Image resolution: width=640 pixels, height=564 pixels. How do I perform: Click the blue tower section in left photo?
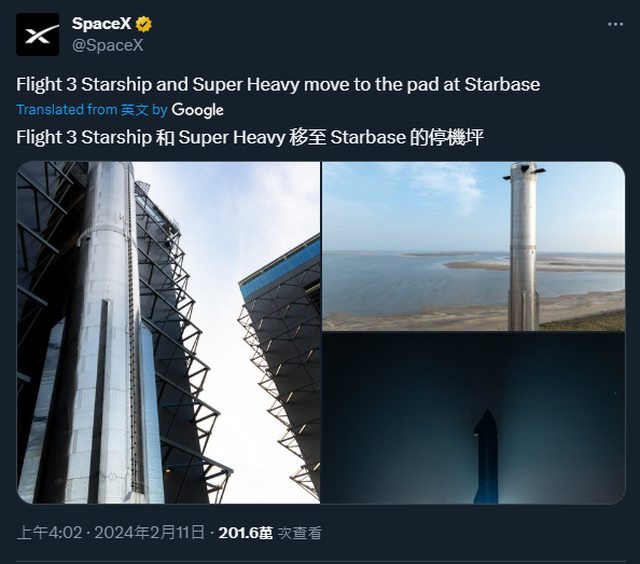tap(279, 266)
